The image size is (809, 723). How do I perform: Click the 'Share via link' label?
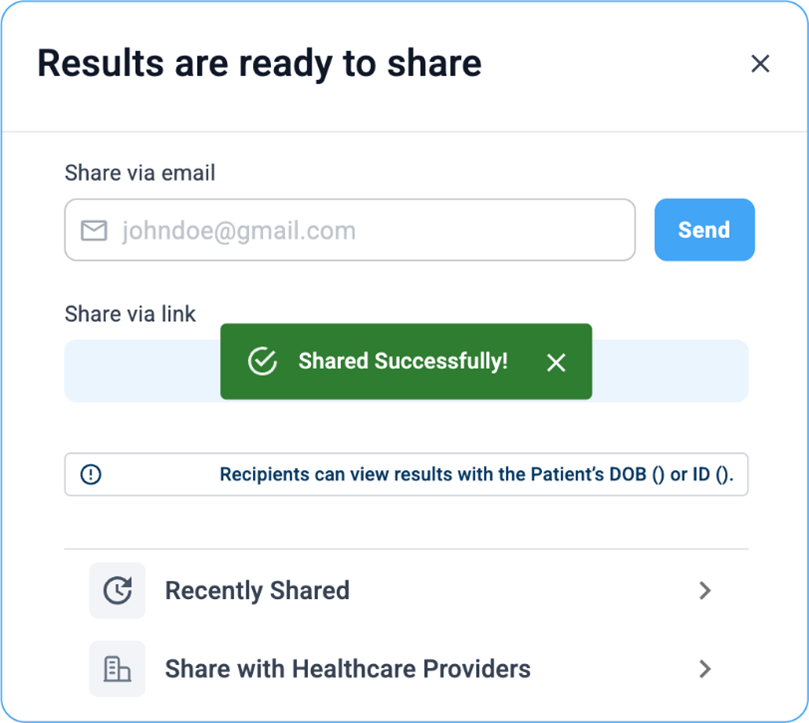click(x=130, y=314)
